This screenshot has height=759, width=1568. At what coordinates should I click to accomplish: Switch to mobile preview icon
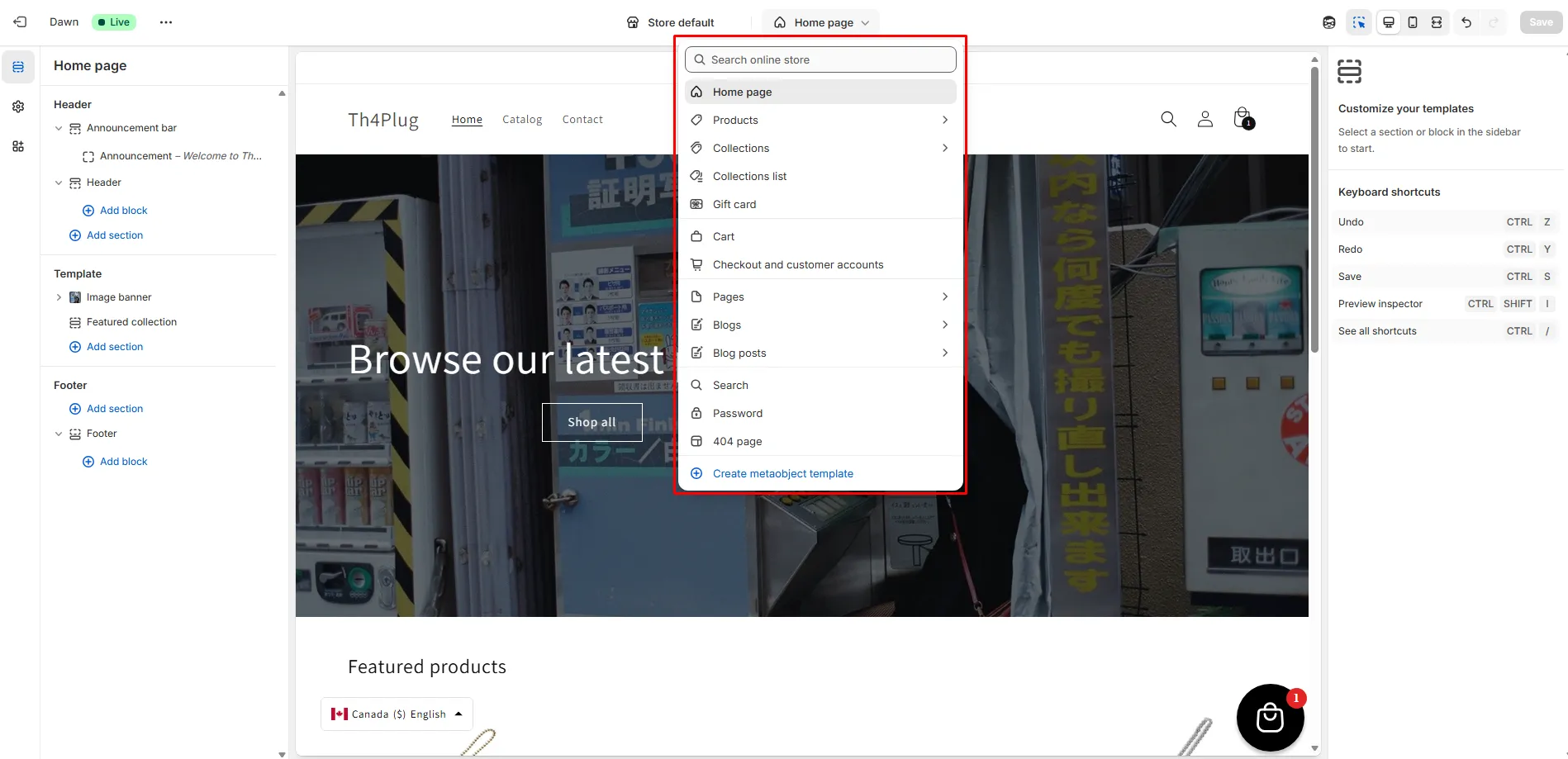[1413, 22]
